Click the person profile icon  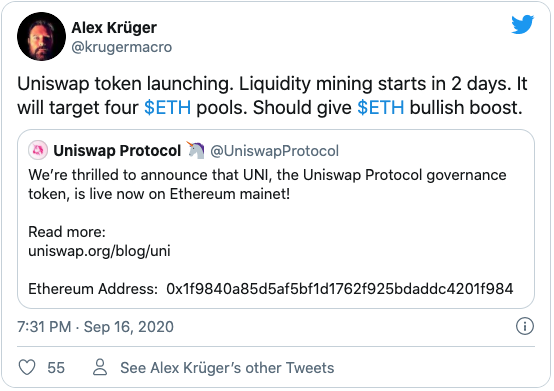pos(100,367)
